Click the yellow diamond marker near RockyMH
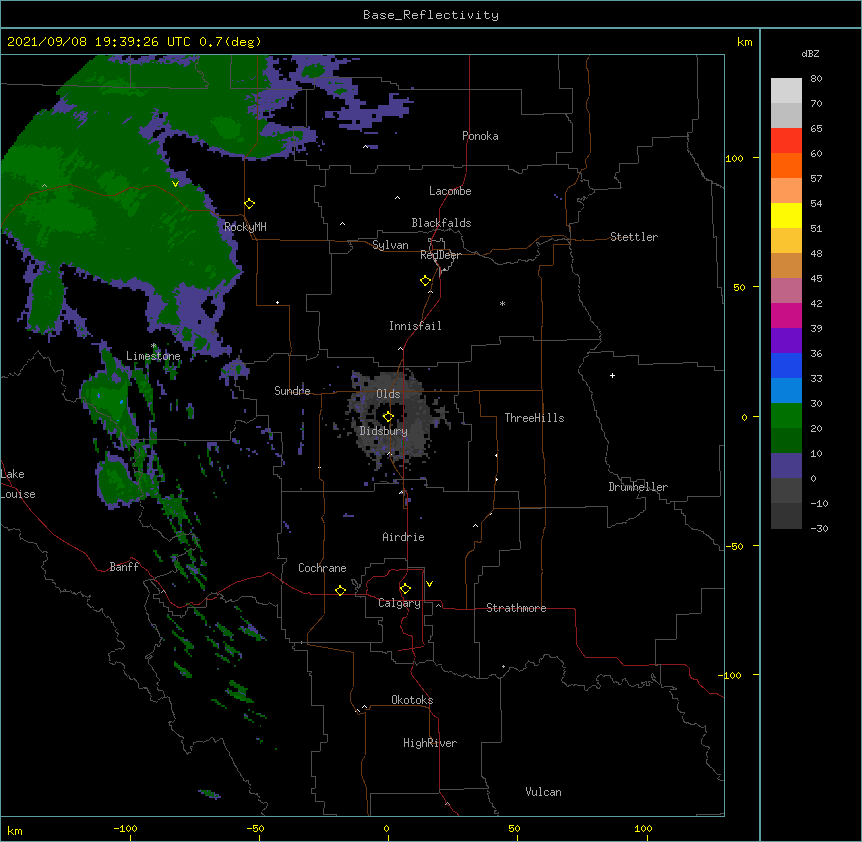This screenshot has width=862, height=842. click(x=250, y=204)
